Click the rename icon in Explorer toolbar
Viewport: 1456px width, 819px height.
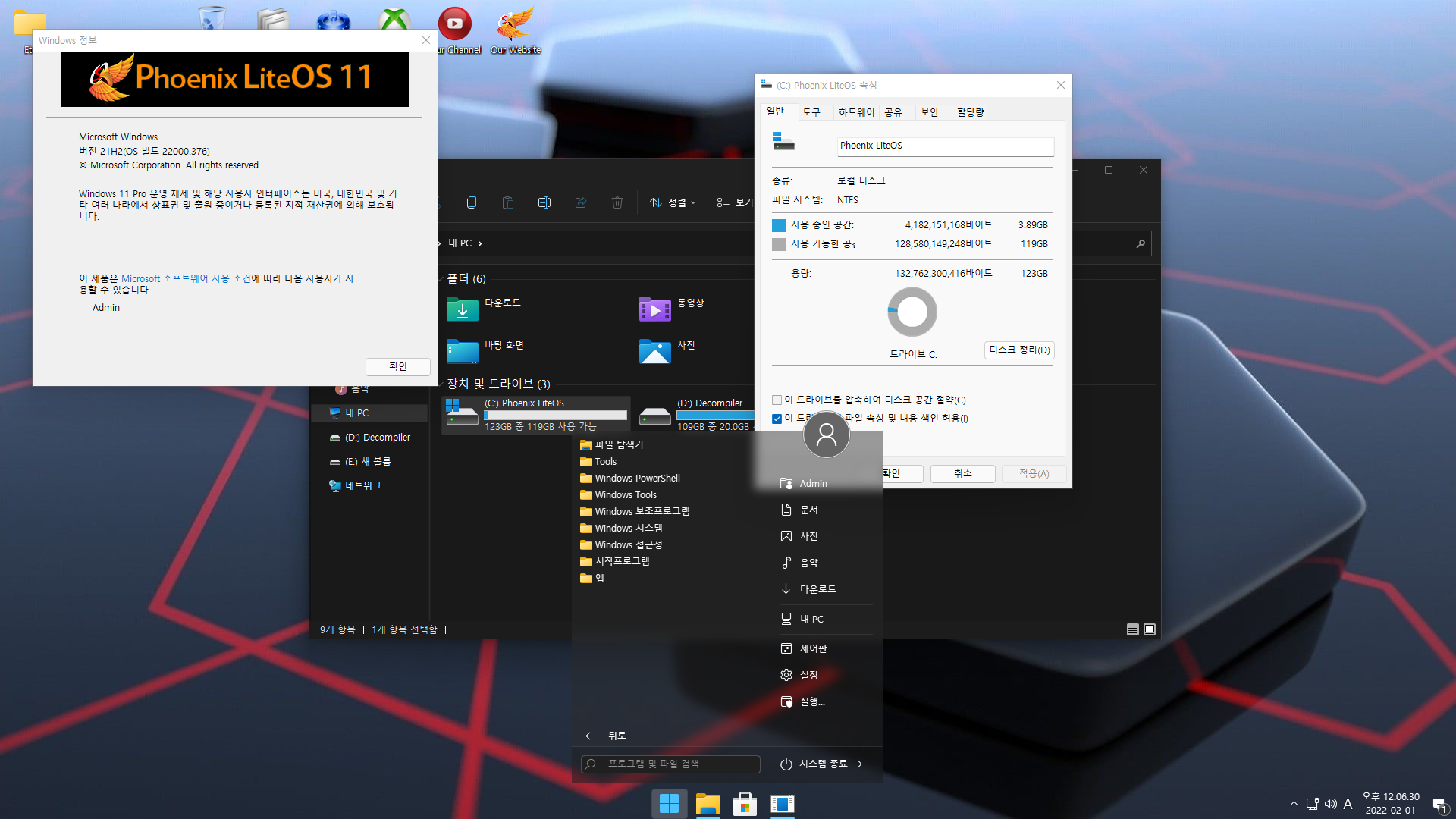pos(544,202)
